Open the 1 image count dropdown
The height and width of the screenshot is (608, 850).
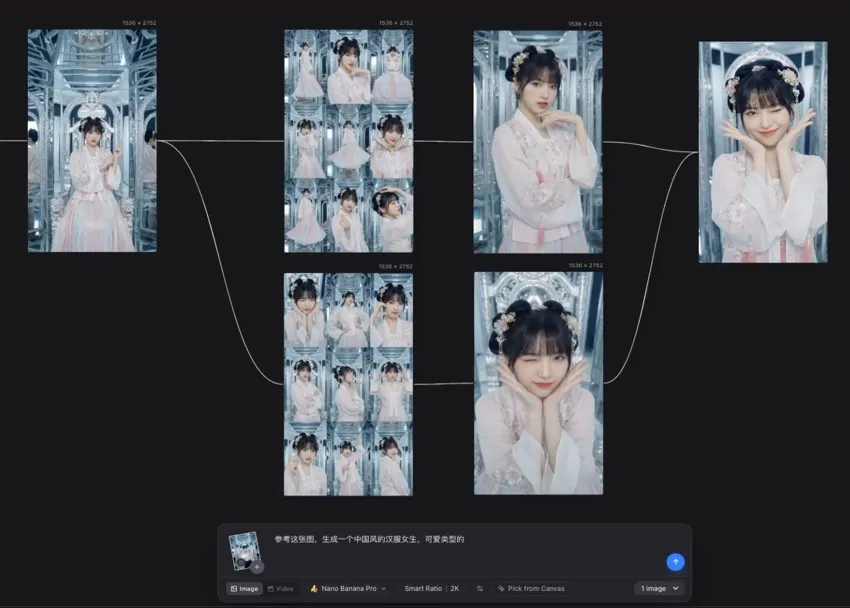click(x=660, y=589)
